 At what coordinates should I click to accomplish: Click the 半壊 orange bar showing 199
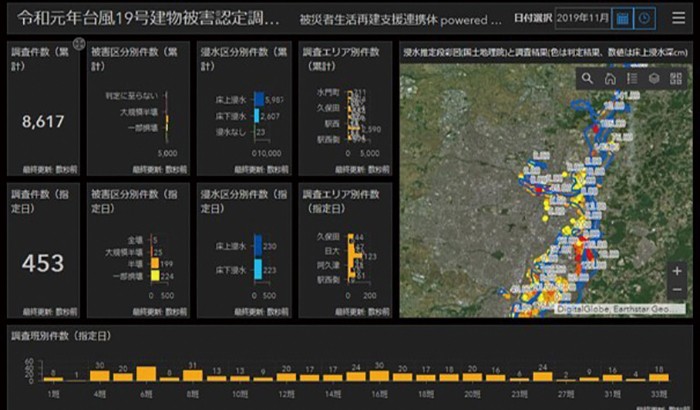coord(154,262)
